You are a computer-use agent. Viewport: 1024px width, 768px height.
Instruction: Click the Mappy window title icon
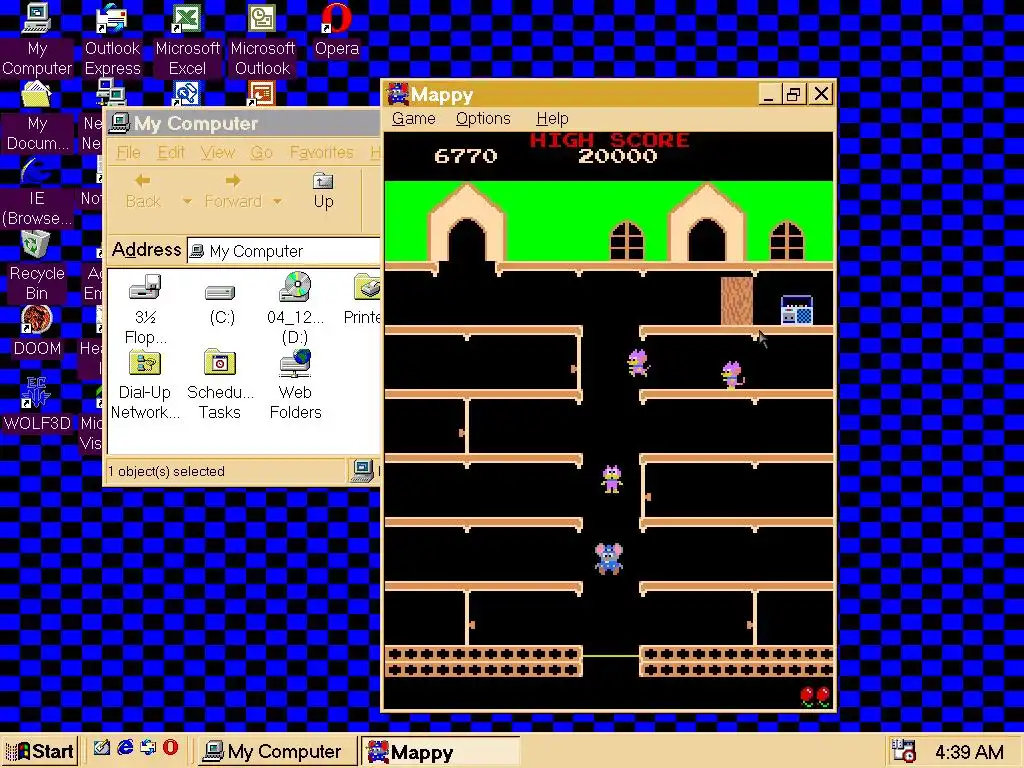coord(398,94)
